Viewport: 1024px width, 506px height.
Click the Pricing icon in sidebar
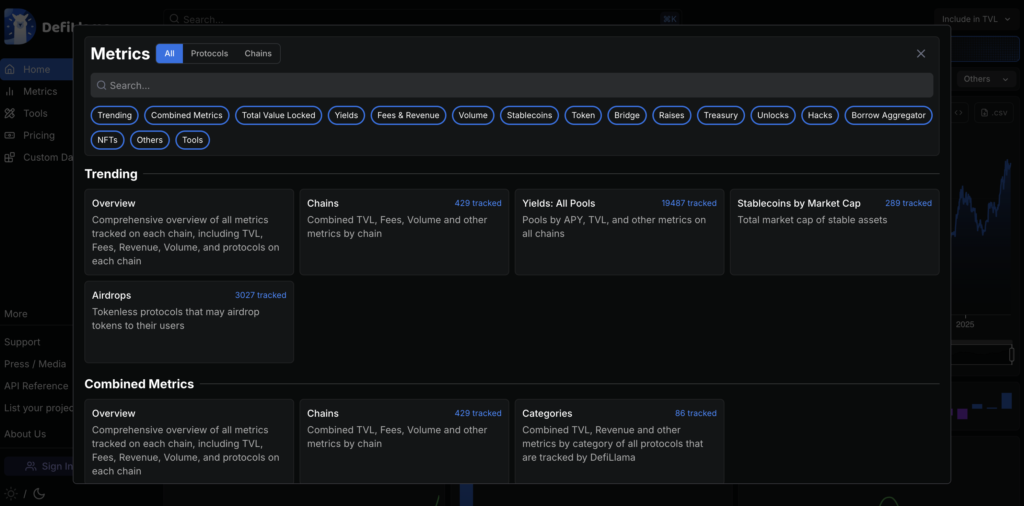10,135
